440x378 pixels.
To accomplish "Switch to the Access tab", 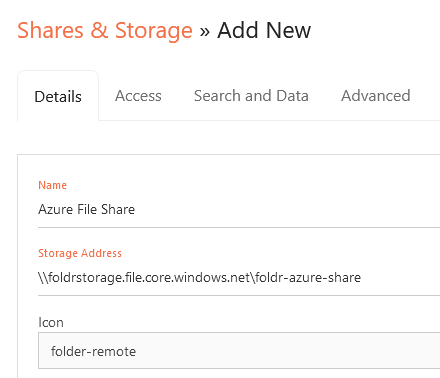I will tap(138, 96).
